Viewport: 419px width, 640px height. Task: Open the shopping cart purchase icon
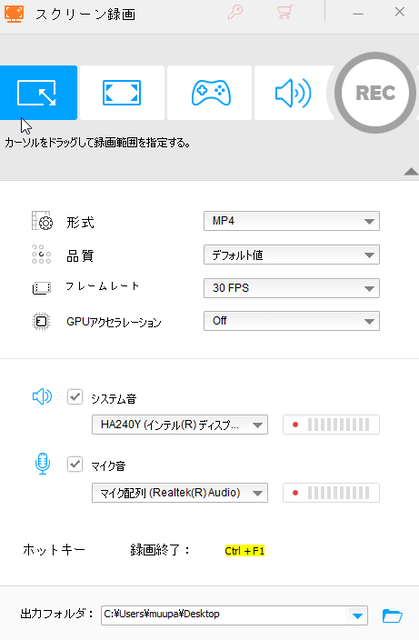285,12
